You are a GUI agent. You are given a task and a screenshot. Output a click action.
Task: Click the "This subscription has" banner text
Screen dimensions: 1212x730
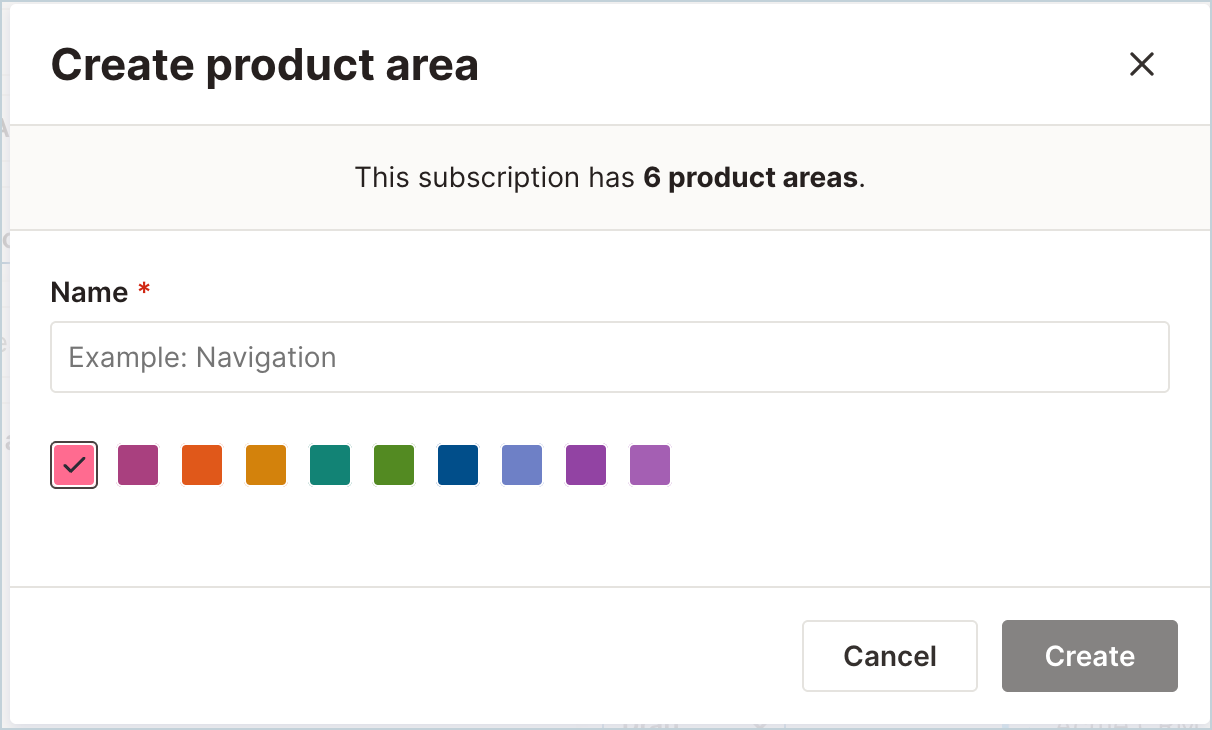[x=496, y=178]
